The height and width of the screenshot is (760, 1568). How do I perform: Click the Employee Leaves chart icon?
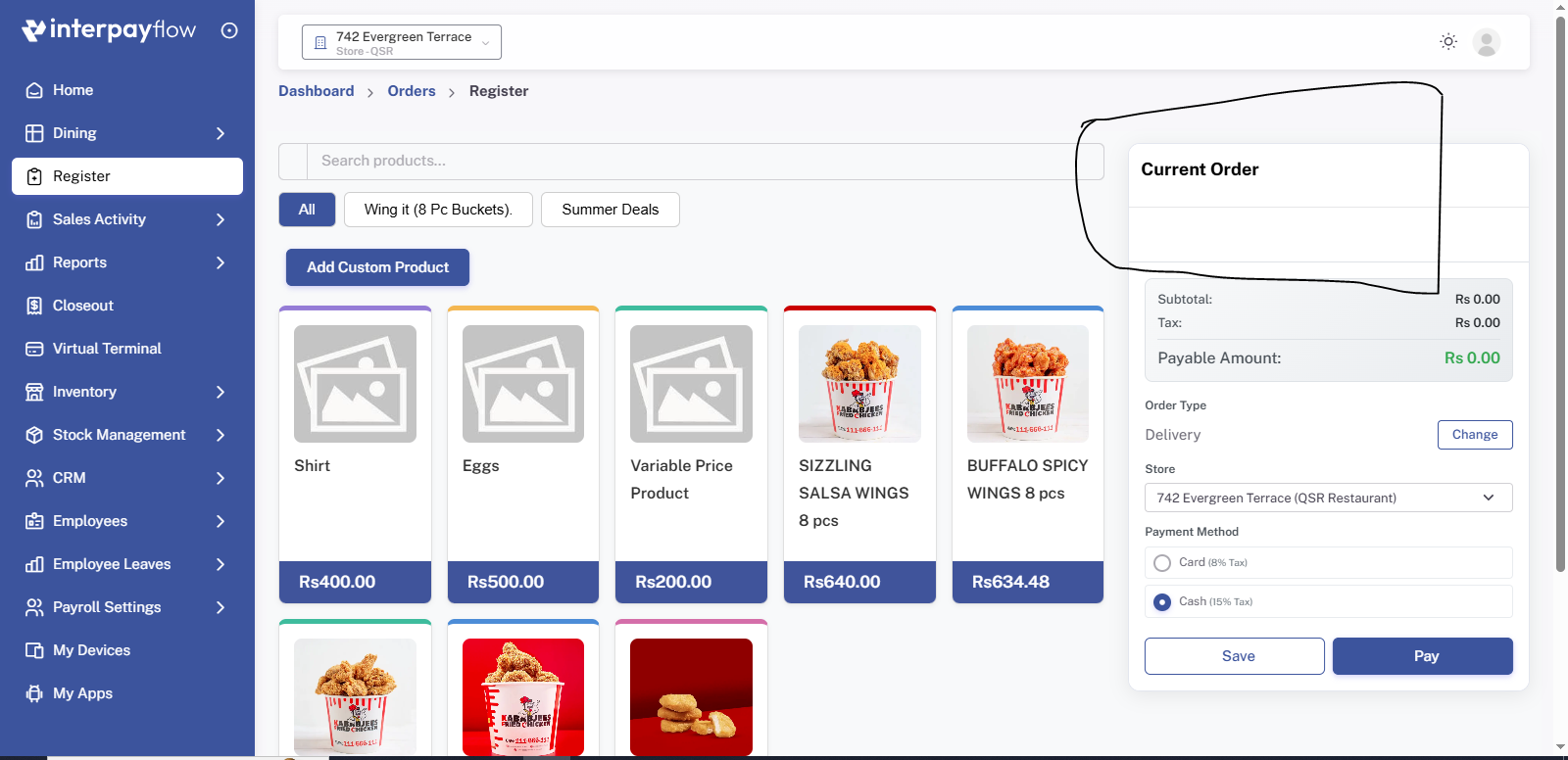point(34,564)
